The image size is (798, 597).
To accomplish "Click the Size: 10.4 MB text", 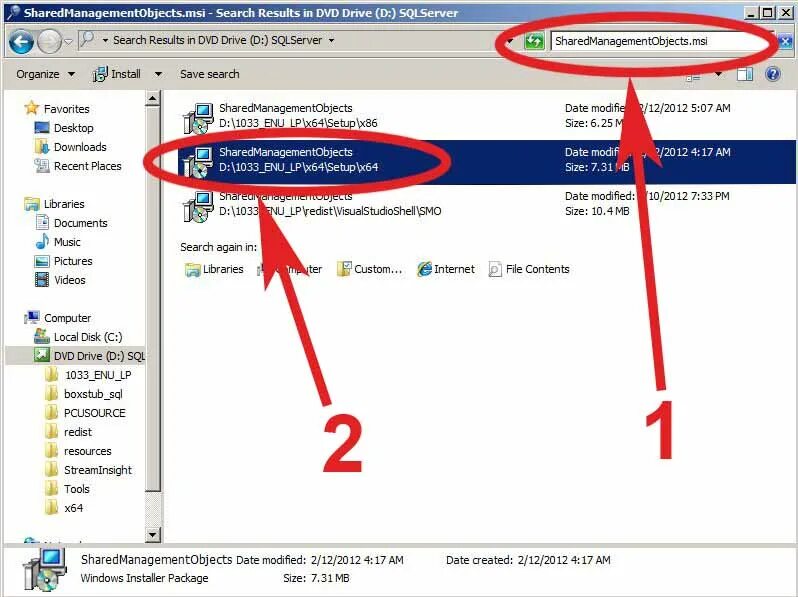I will (x=597, y=211).
